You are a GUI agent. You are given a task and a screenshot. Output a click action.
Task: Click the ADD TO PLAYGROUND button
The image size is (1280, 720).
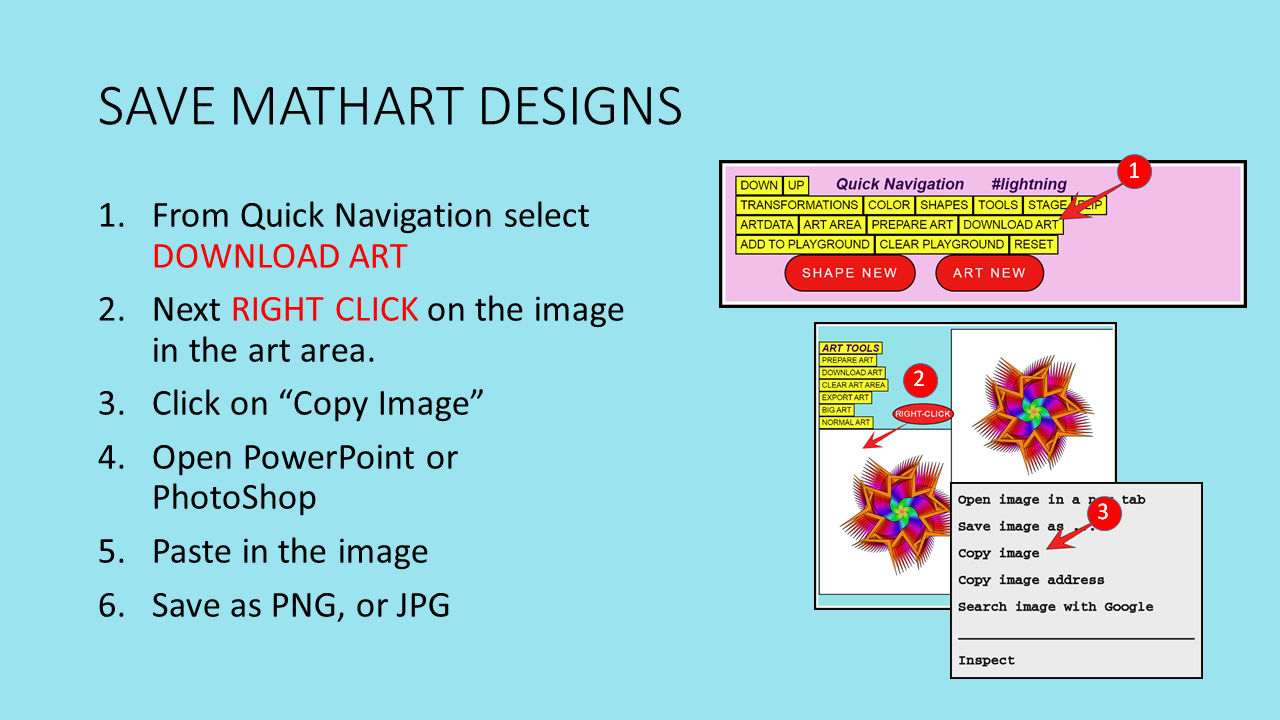click(804, 244)
